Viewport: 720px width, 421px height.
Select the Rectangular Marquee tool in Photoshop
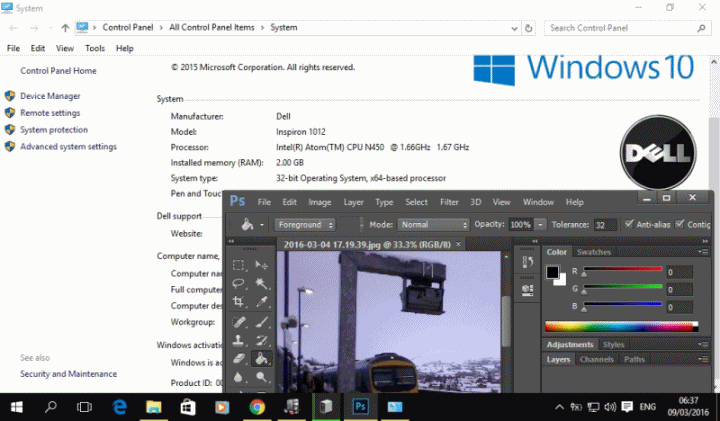coord(238,265)
